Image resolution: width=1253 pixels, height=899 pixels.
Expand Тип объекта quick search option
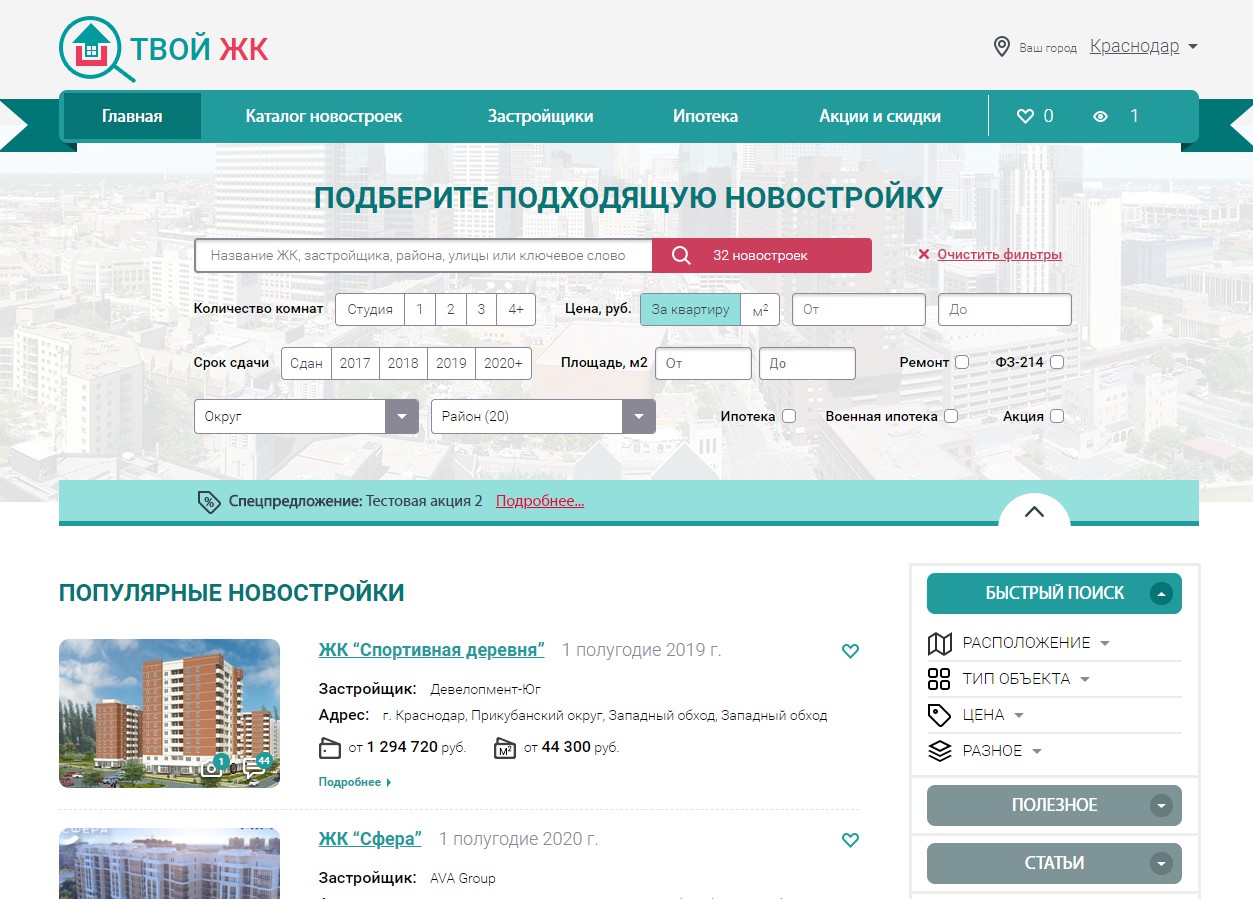[x=1026, y=679]
